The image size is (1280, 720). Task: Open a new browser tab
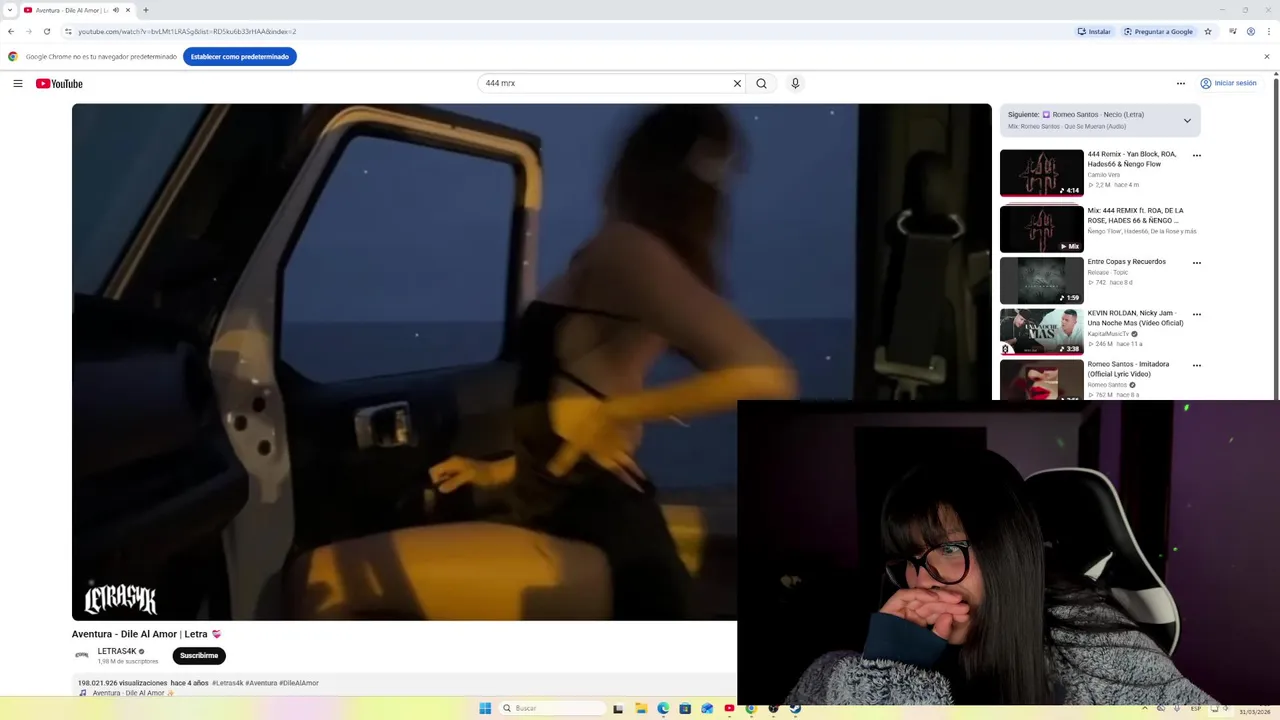[x=146, y=10]
